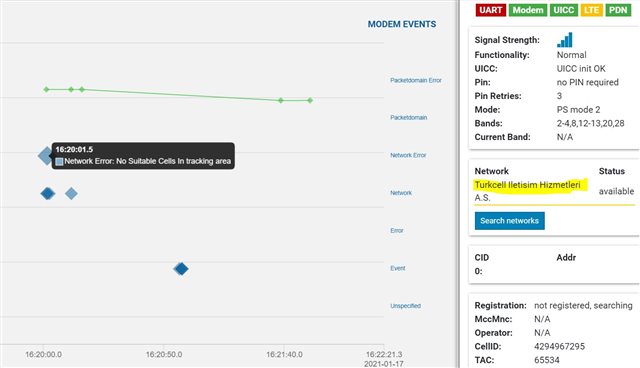Screen dimensions: 640x368
Task: Click the last green Packetdomain data point
Action: pos(310,100)
